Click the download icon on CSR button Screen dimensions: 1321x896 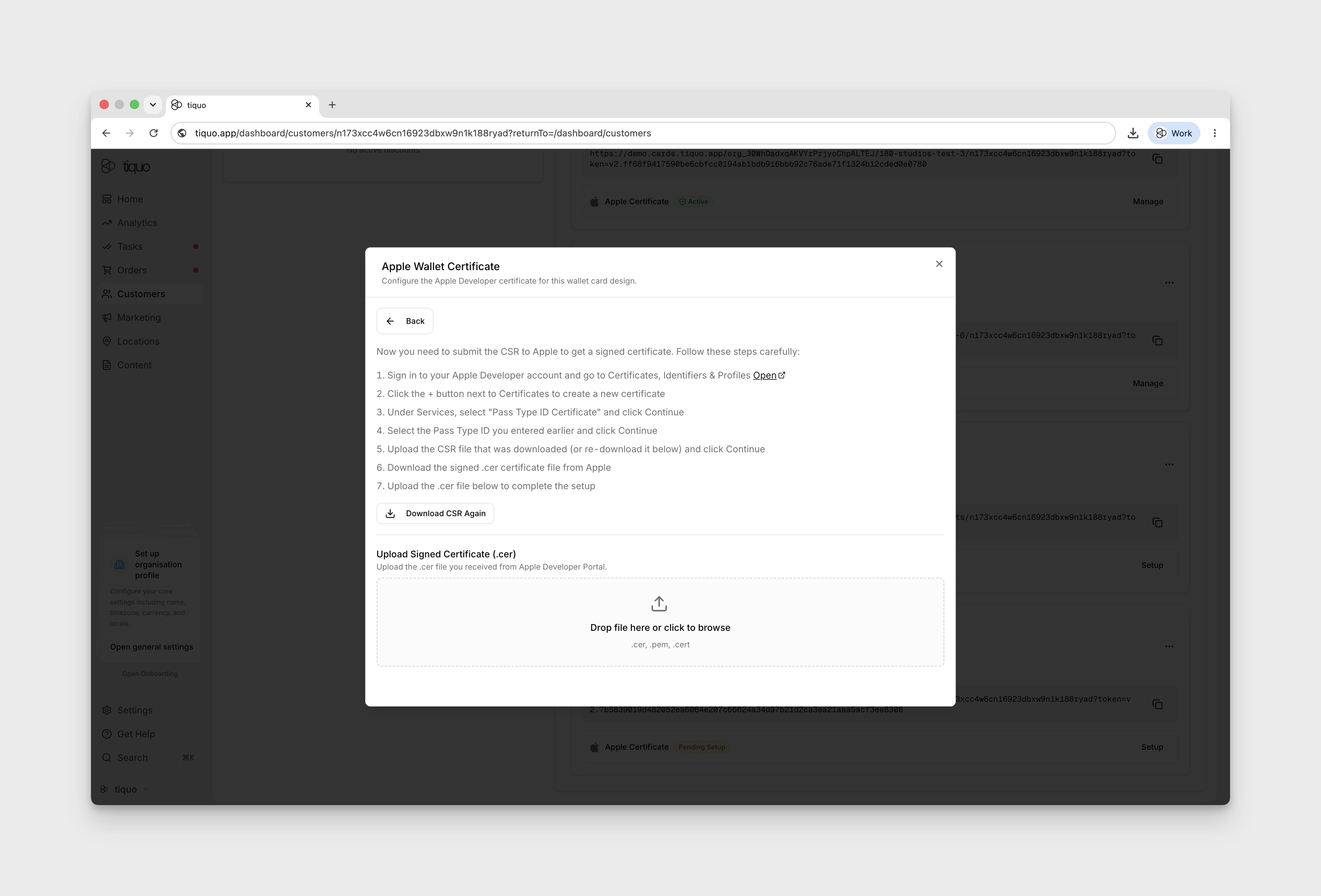coord(391,514)
